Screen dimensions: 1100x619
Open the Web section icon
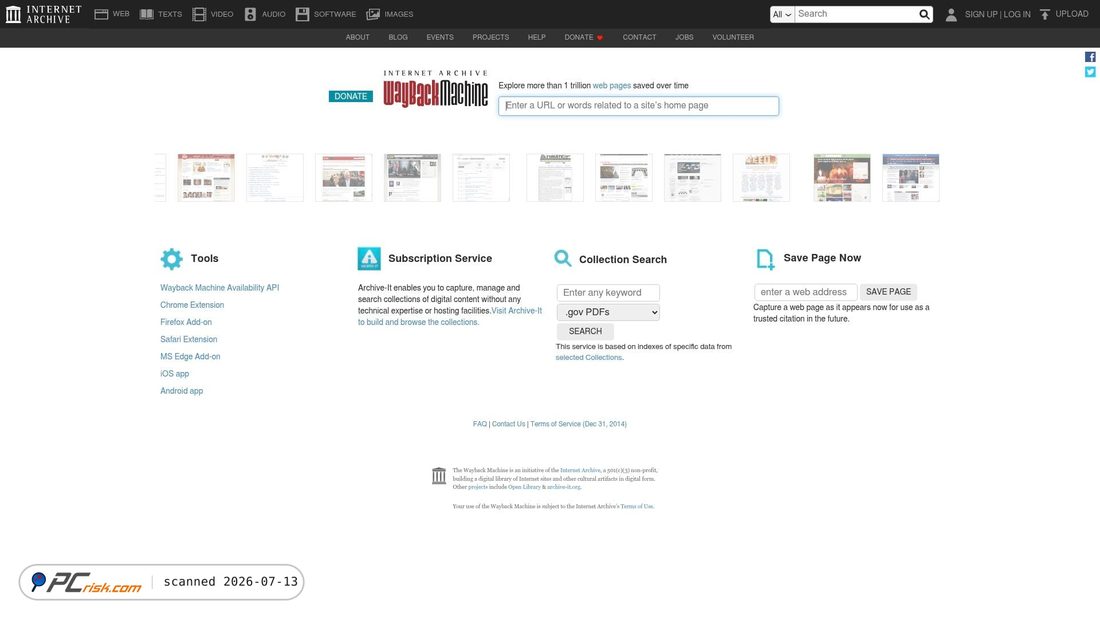click(x=101, y=14)
